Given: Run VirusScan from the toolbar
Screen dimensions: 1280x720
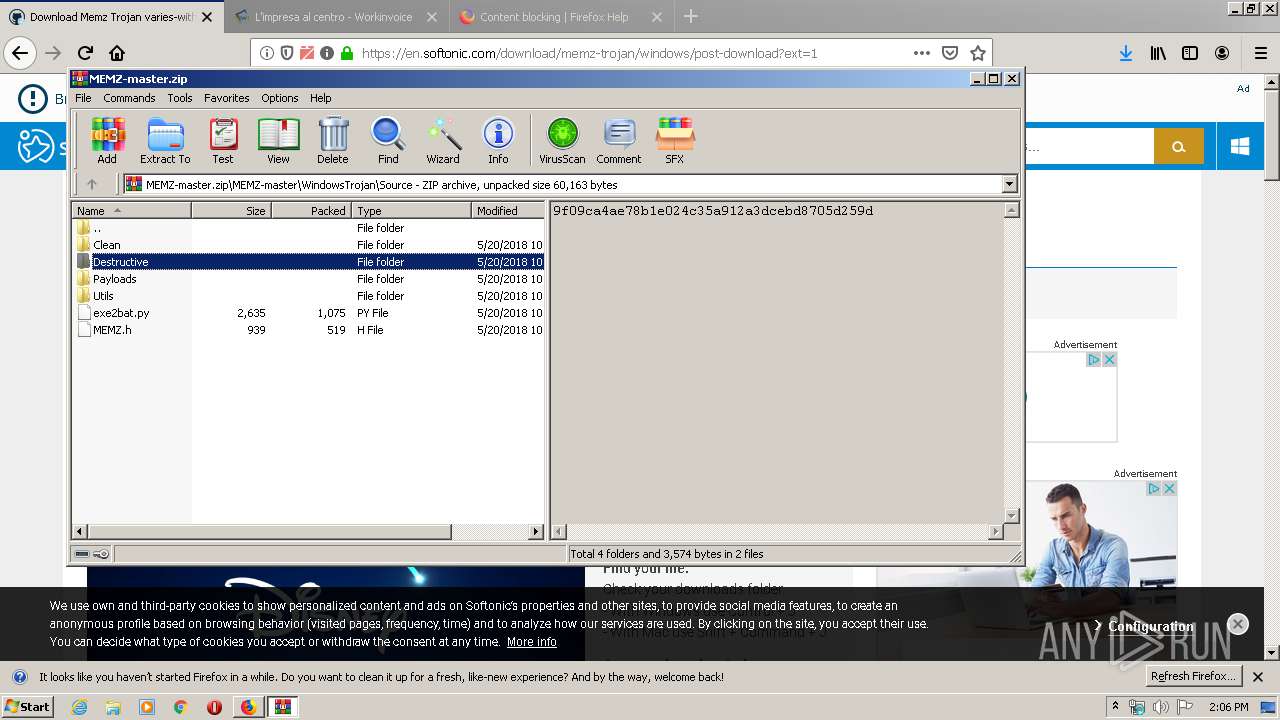Looking at the screenshot, I should click(562, 140).
